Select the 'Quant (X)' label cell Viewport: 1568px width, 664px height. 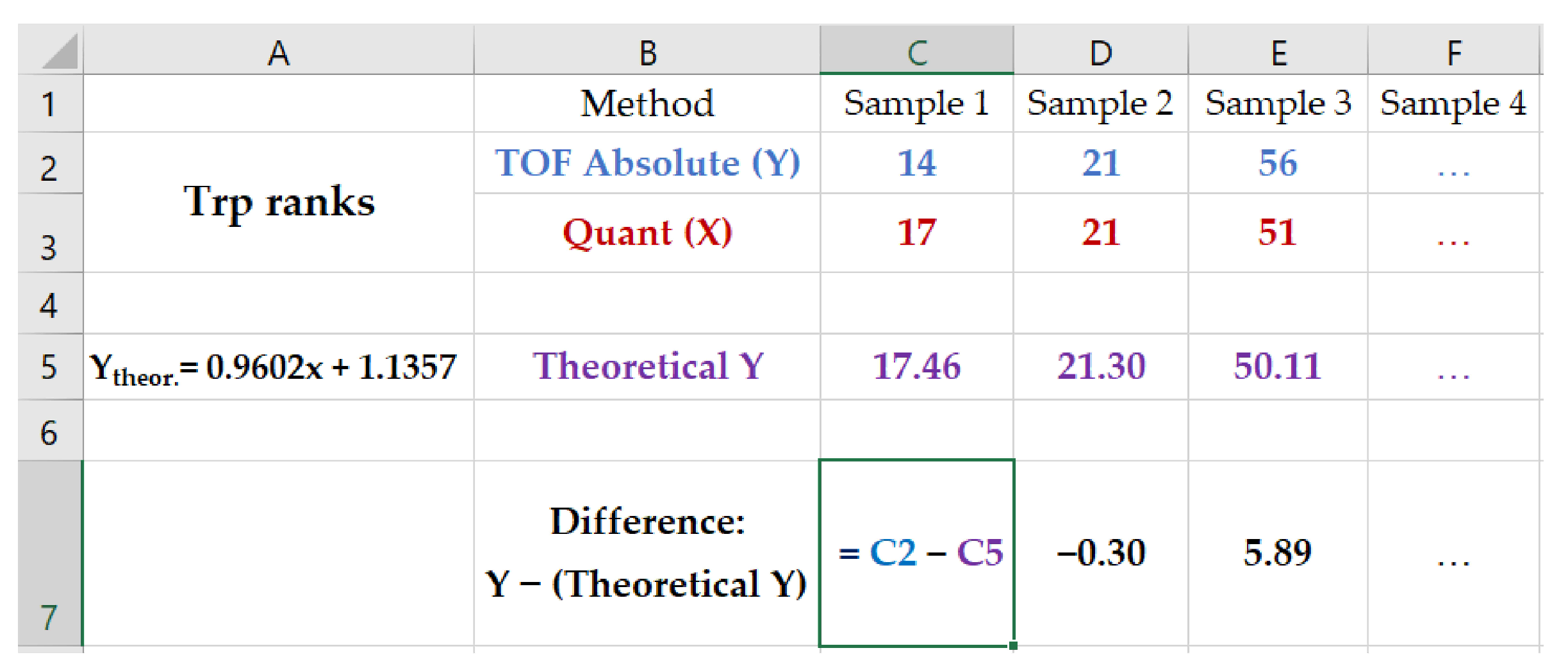coord(647,232)
